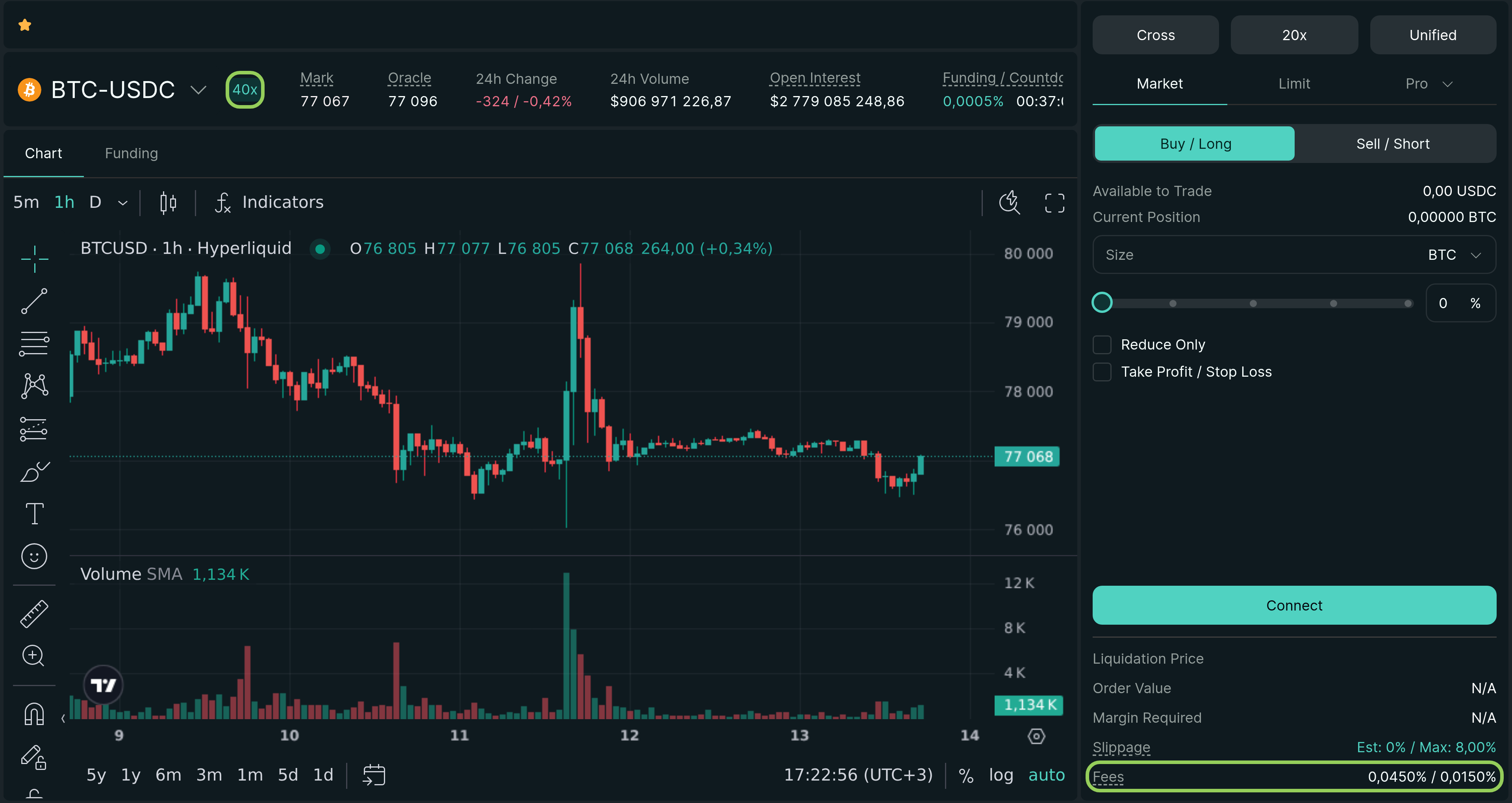
Task: Set chart range to 1m
Action: click(250, 775)
